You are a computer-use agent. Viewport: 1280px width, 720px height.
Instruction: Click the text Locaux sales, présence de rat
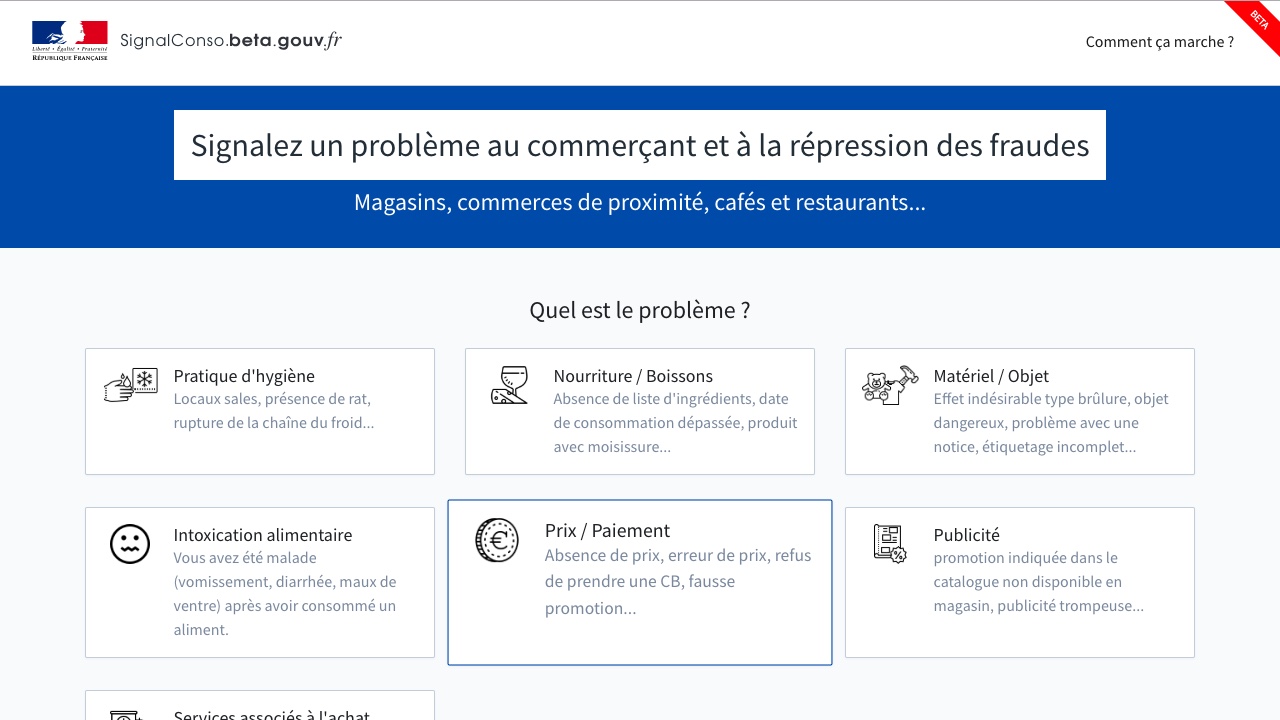(x=274, y=410)
